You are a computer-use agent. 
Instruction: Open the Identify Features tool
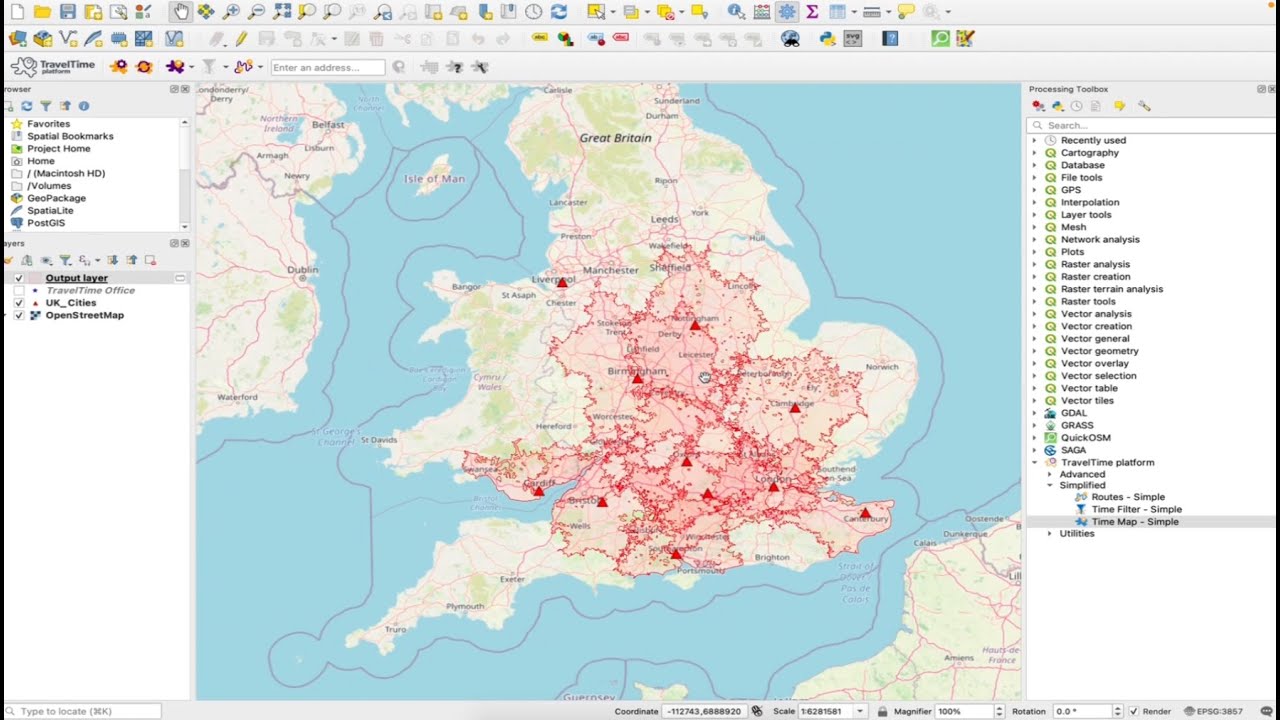coord(736,12)
